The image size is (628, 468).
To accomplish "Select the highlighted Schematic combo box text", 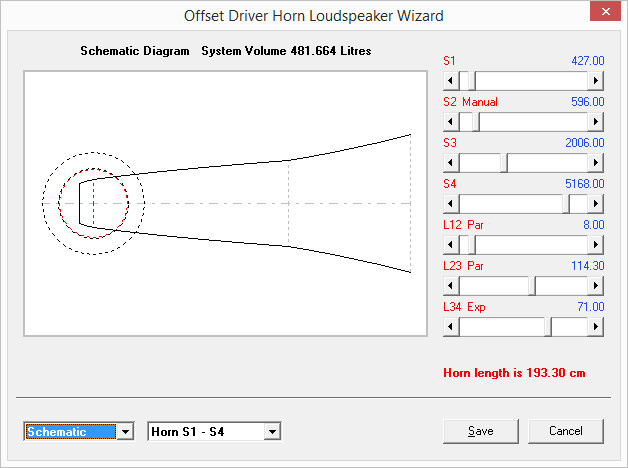I will (x=70, y=432).
